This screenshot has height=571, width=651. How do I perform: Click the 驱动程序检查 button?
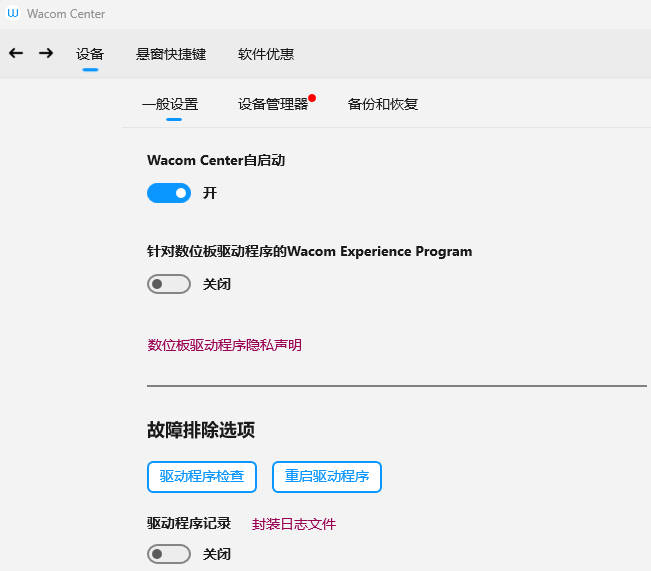pos(202,477)
